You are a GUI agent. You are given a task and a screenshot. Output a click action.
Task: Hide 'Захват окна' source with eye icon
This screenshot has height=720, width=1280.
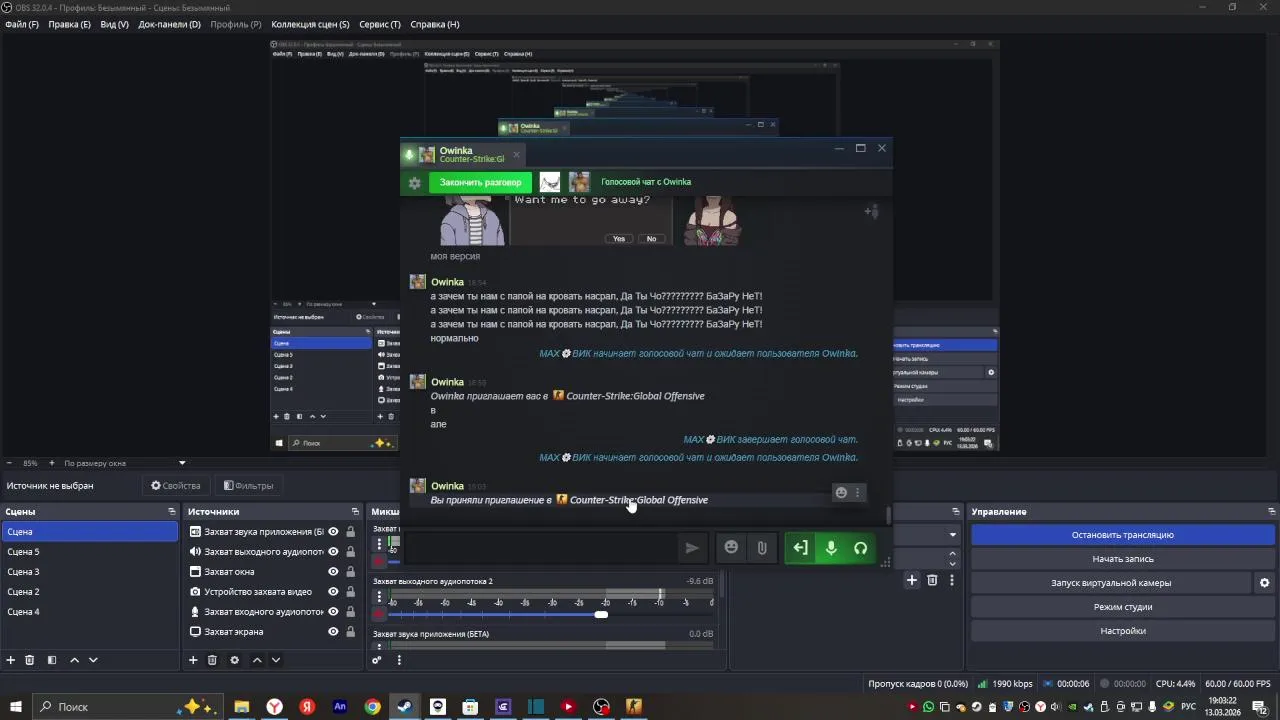pos(333,572)
